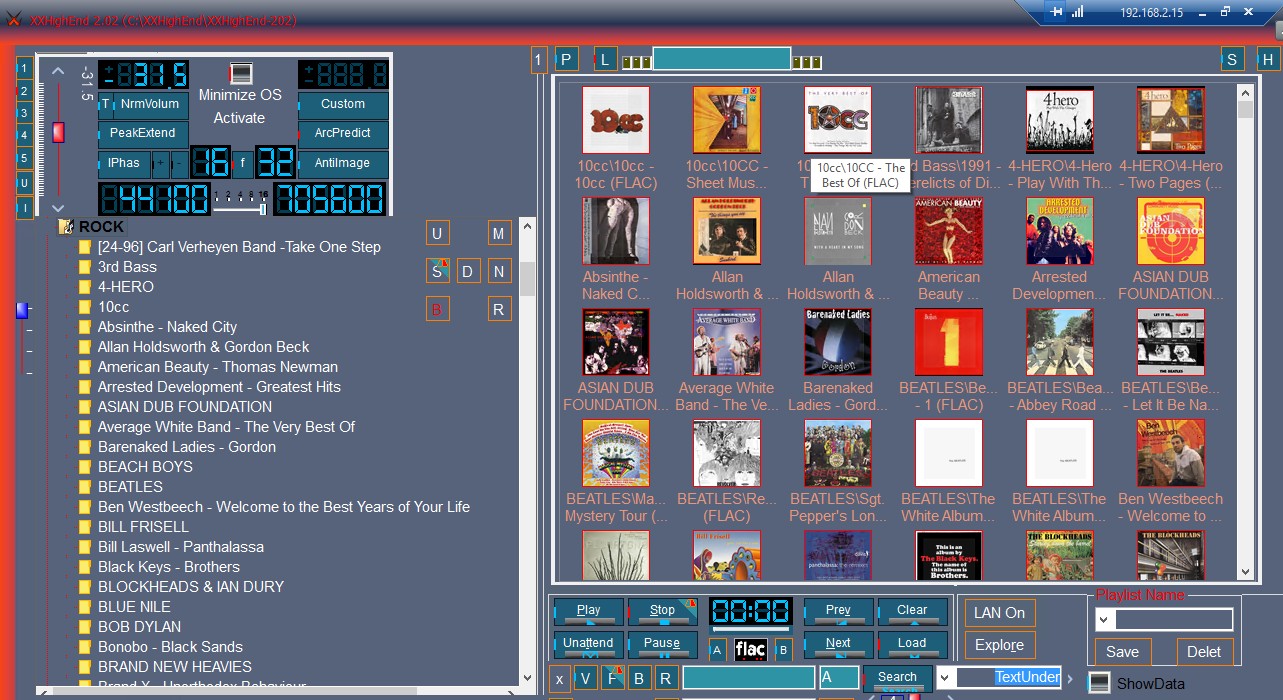Screen dimensions: 1283x700
Task: Click the network signal icon in the title bar
Action: tap(1078, 12)
